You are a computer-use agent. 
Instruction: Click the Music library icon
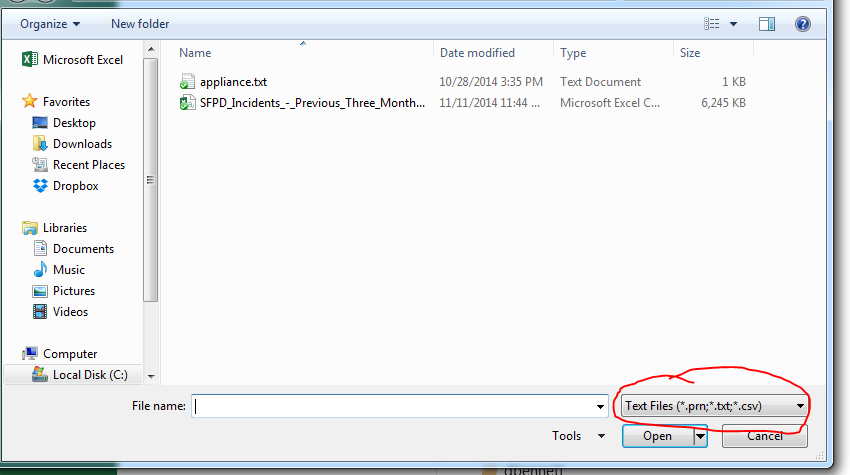click(x=40, y=269)
